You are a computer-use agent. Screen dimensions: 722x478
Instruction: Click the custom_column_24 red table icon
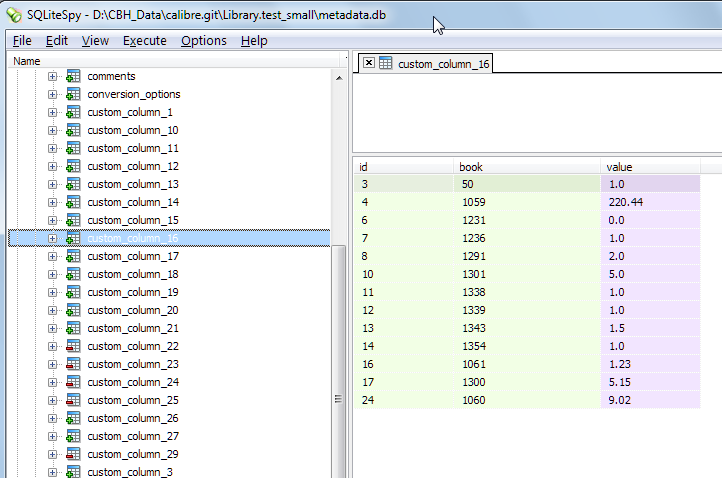(x=73, y=382)
